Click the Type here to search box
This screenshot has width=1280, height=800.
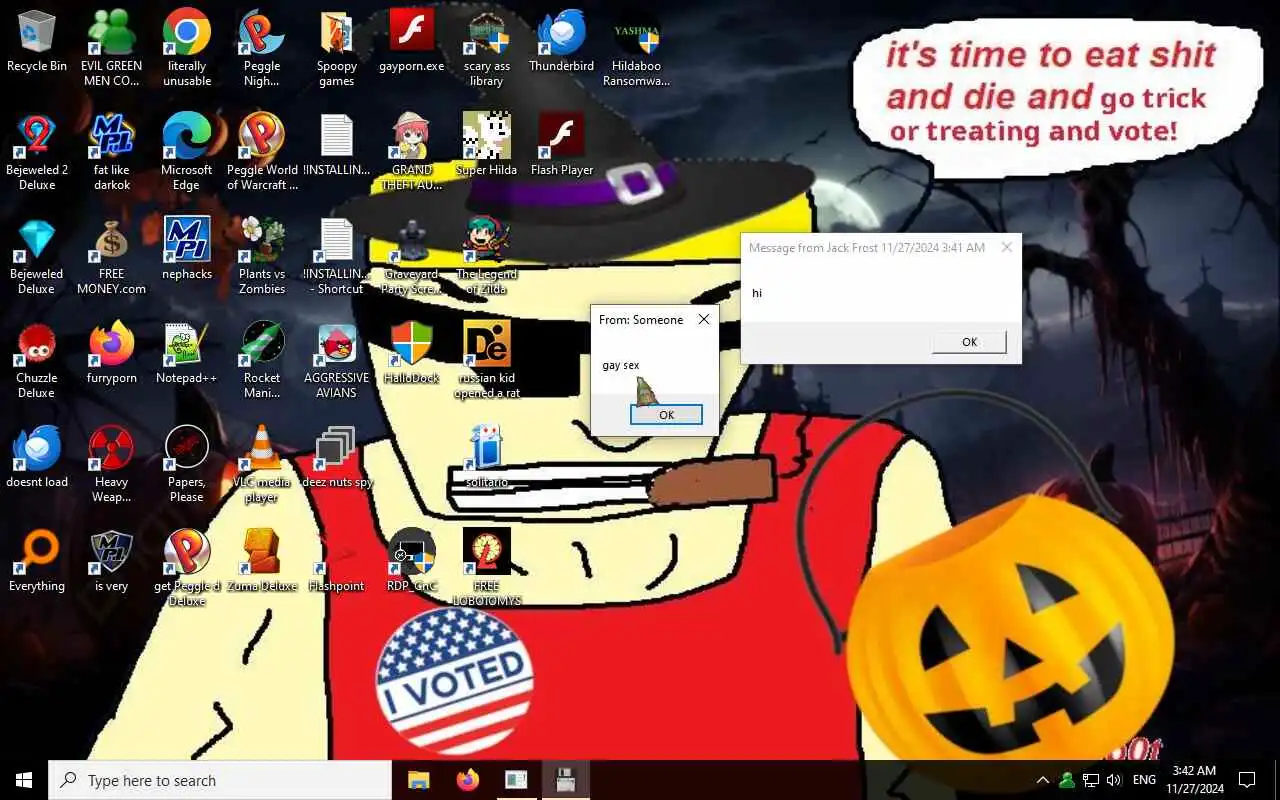220,780
